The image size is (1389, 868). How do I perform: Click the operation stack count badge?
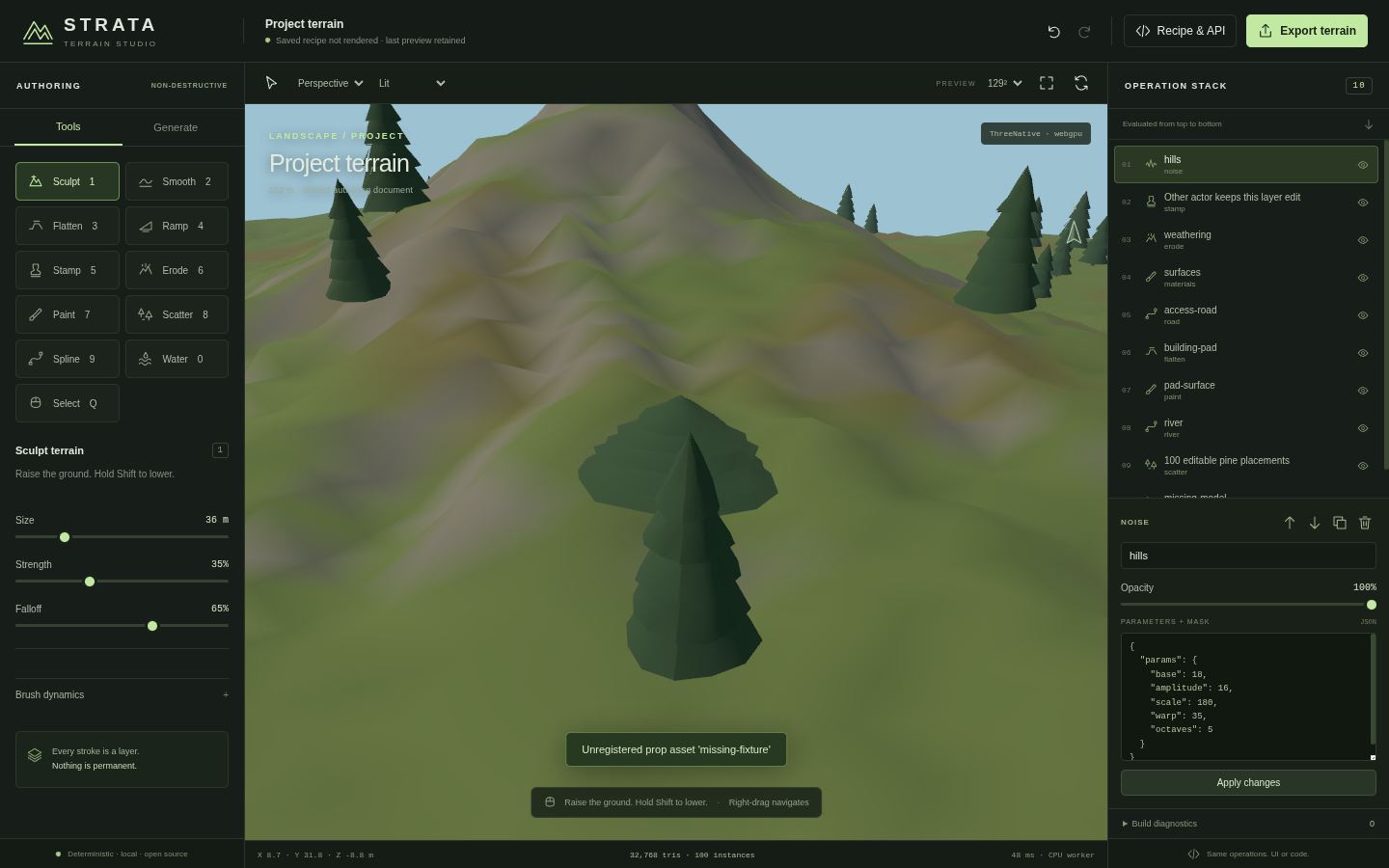(1359, 86)
